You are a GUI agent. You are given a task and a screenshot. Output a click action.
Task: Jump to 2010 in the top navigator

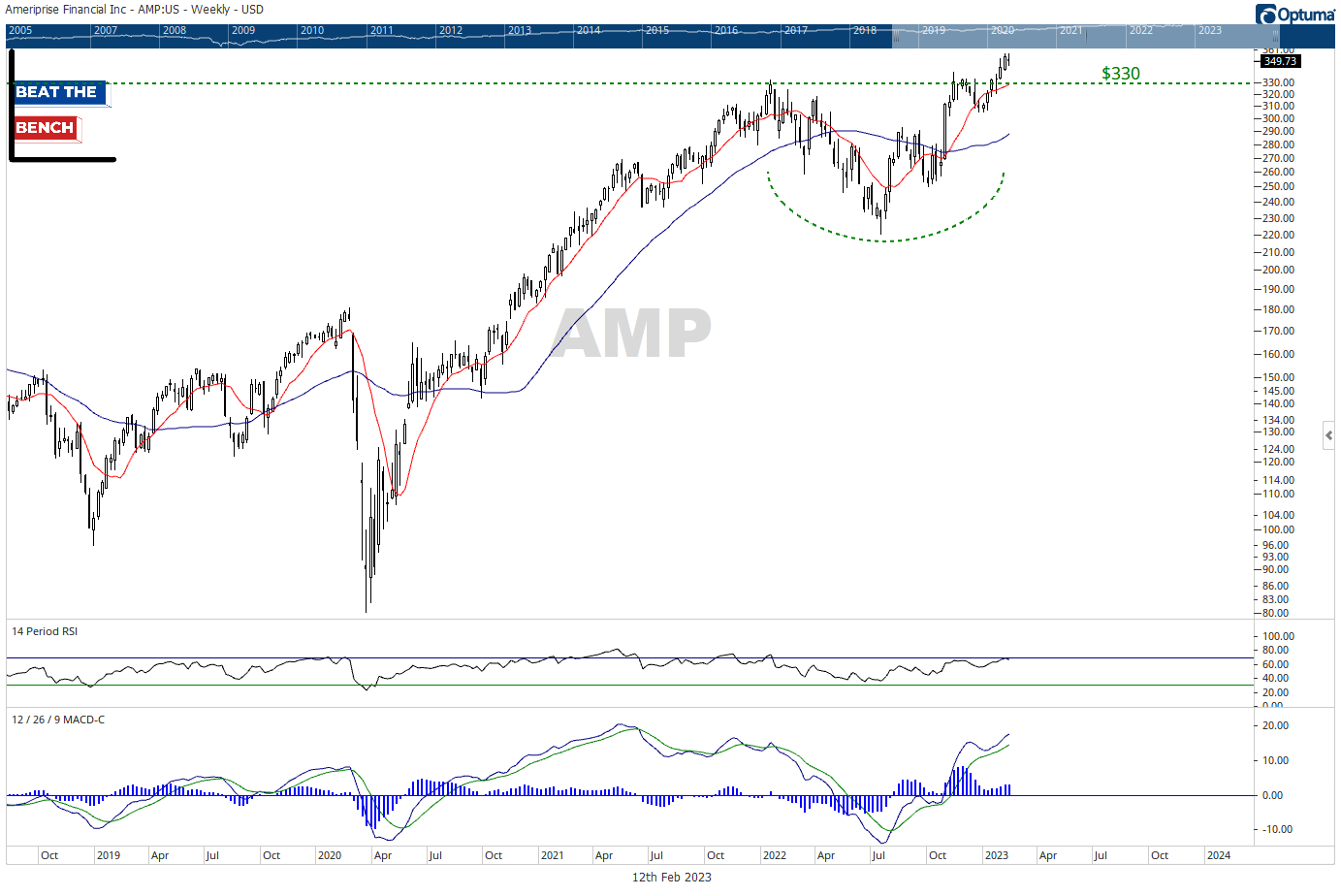pyautogui.click(x=312, y=30)
